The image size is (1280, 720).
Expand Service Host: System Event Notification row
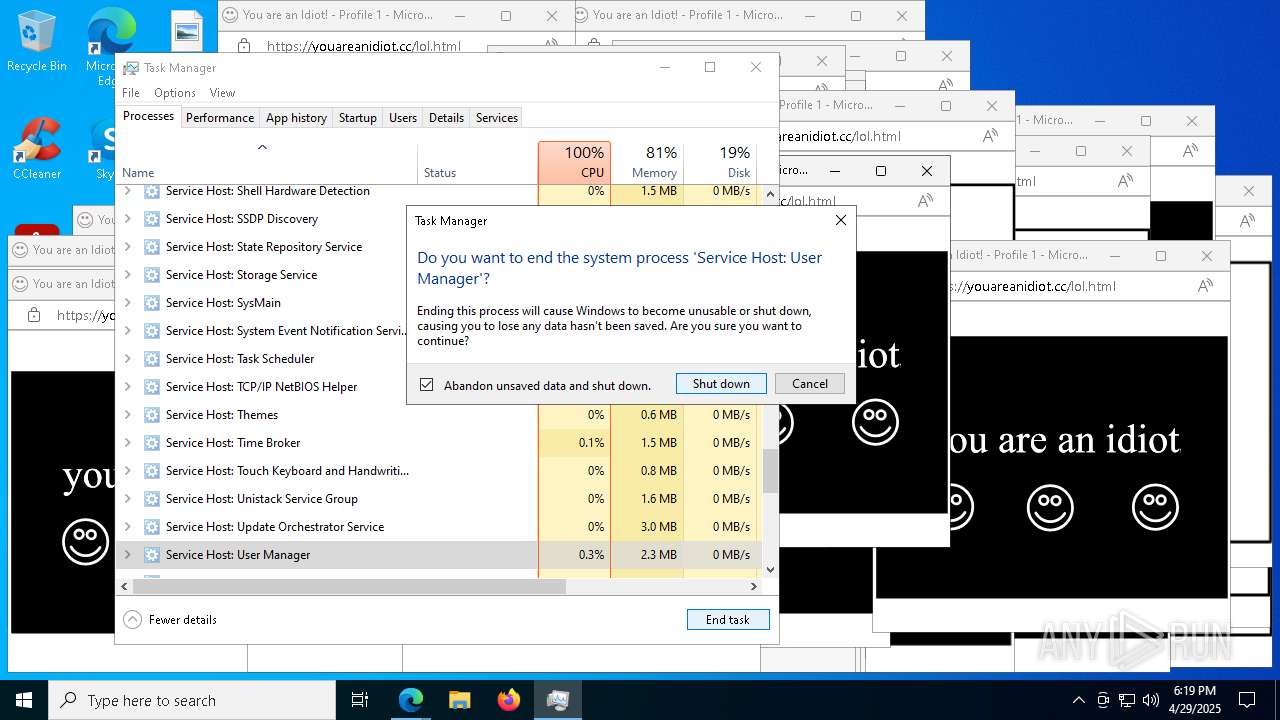127,331
